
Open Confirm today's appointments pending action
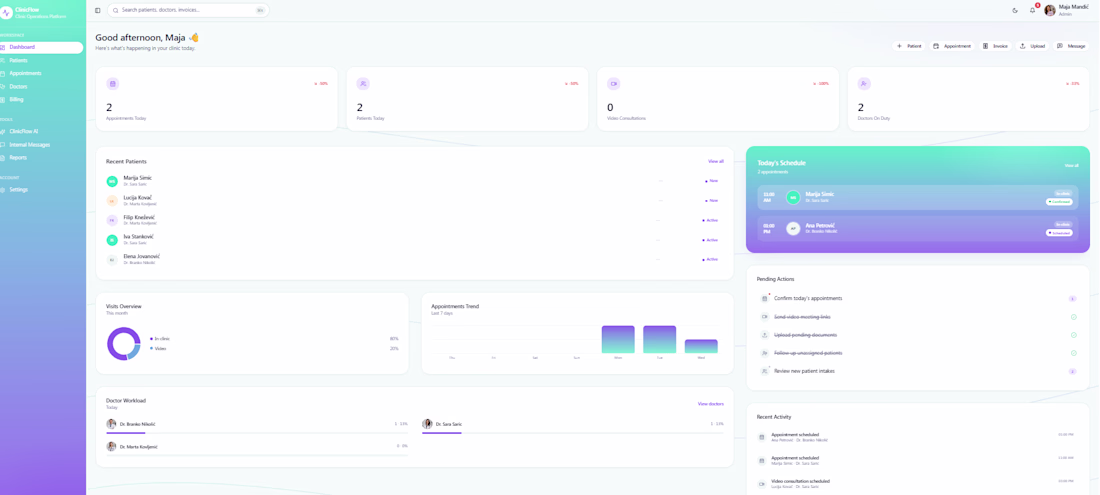[x=918, y=299]
